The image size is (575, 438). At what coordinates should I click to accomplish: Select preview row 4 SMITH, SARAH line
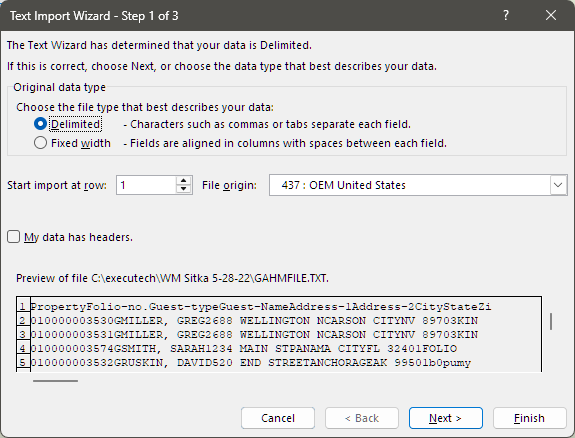[243, 348]
